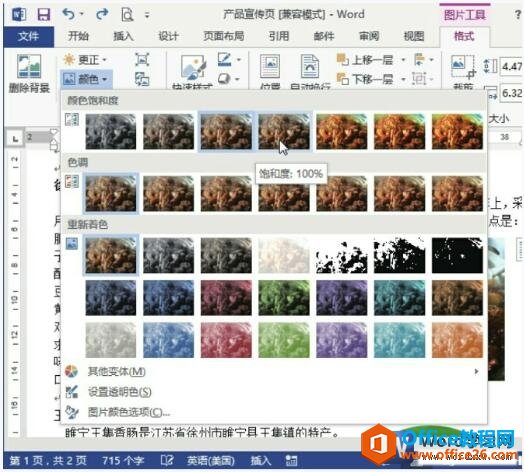
Task: Select the light orange recolor swatch
Action: coord(457,340)
